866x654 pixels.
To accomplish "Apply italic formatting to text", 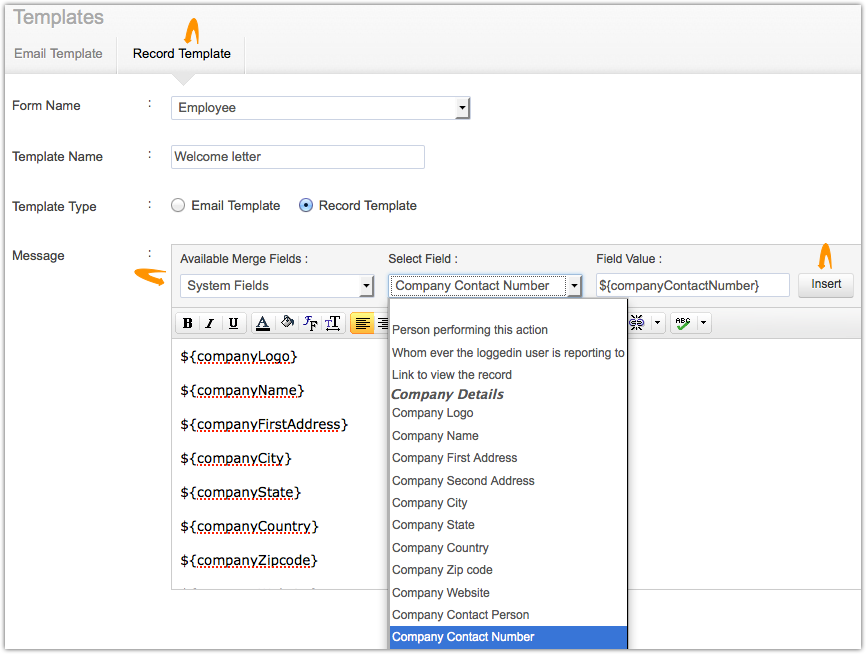I will [210, 323].
